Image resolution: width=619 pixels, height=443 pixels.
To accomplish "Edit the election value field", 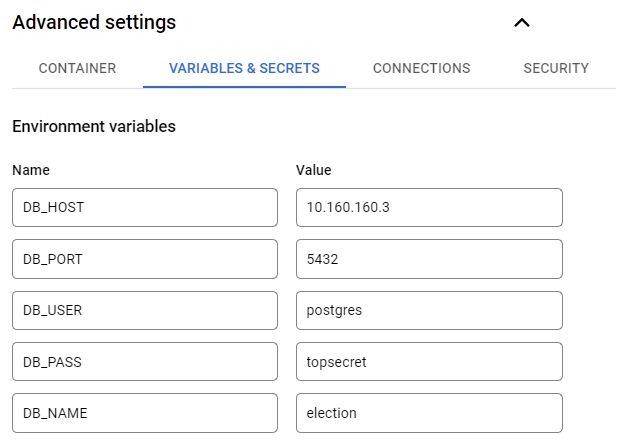I will click(x=429, y=413).
